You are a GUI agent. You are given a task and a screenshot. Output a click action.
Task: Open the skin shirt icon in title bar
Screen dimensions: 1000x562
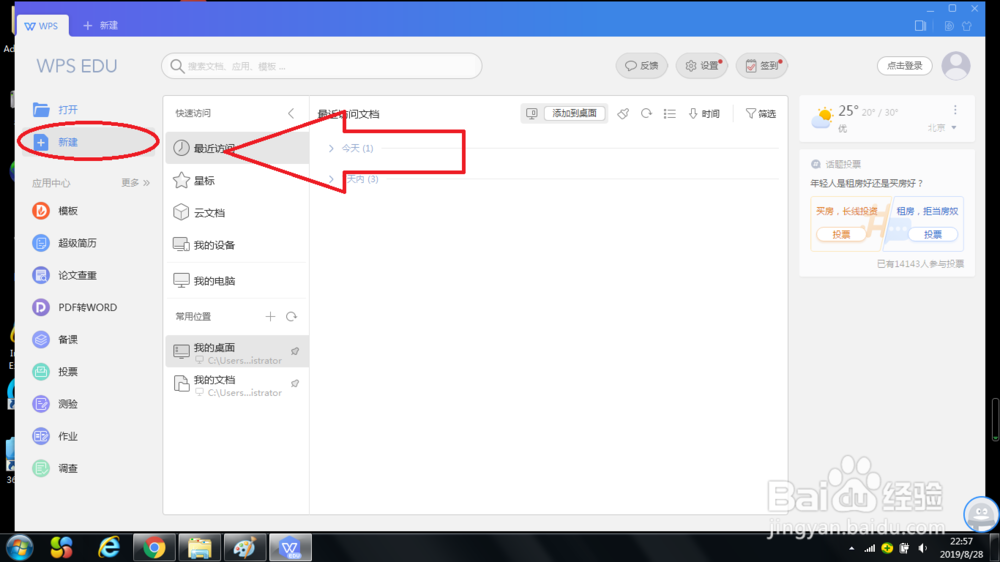[967, 26]
